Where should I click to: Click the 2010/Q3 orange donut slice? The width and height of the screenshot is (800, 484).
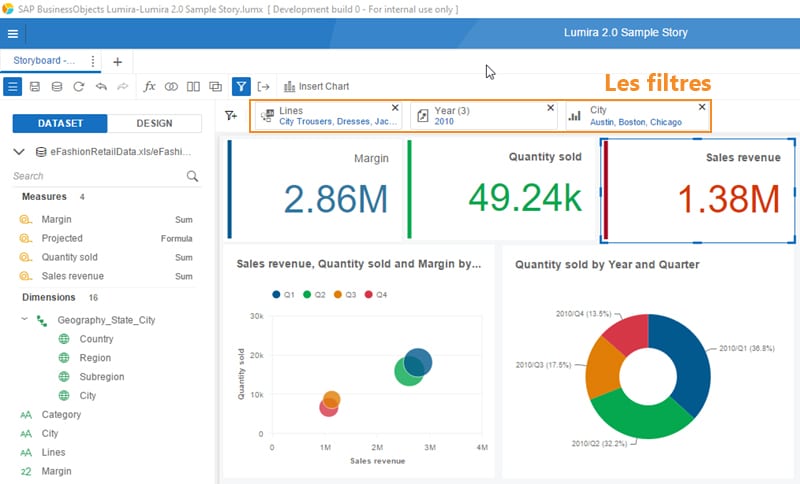(602, 368)
